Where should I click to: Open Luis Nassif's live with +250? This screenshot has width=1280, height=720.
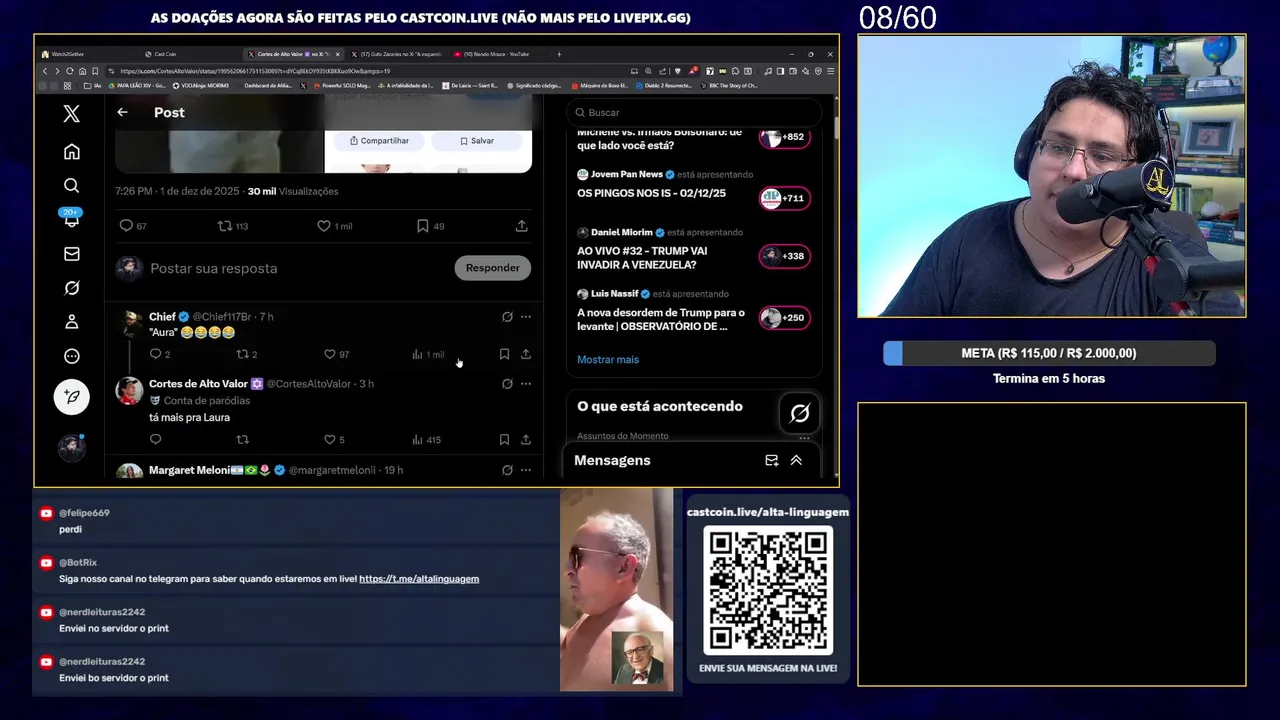694,310
